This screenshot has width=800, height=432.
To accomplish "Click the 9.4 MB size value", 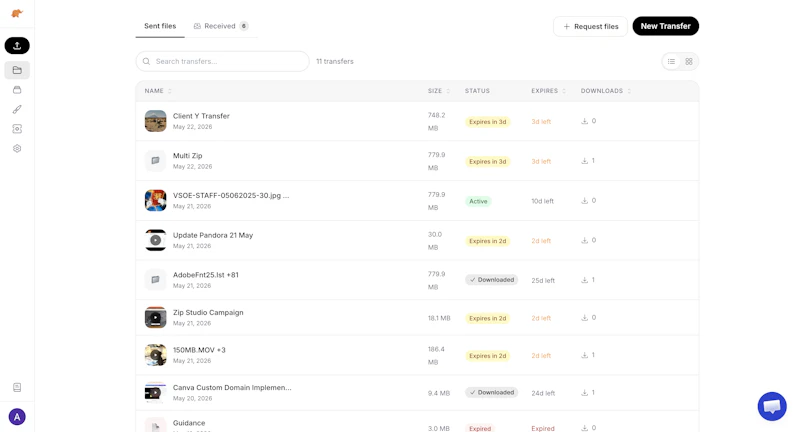I will click(439, 393).
